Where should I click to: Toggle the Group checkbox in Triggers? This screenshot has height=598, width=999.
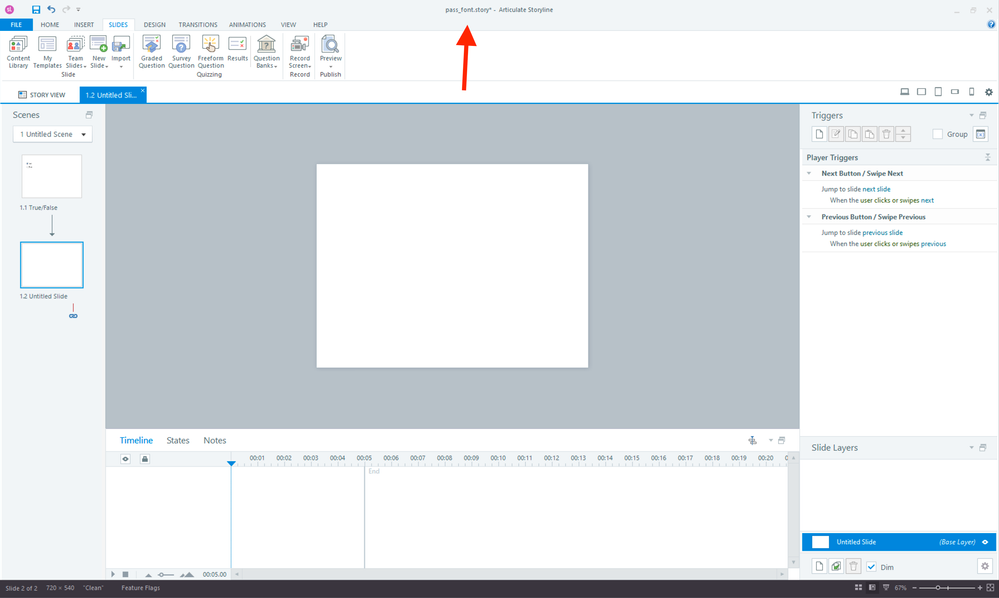pyautogui.click(x=937, y=134)
